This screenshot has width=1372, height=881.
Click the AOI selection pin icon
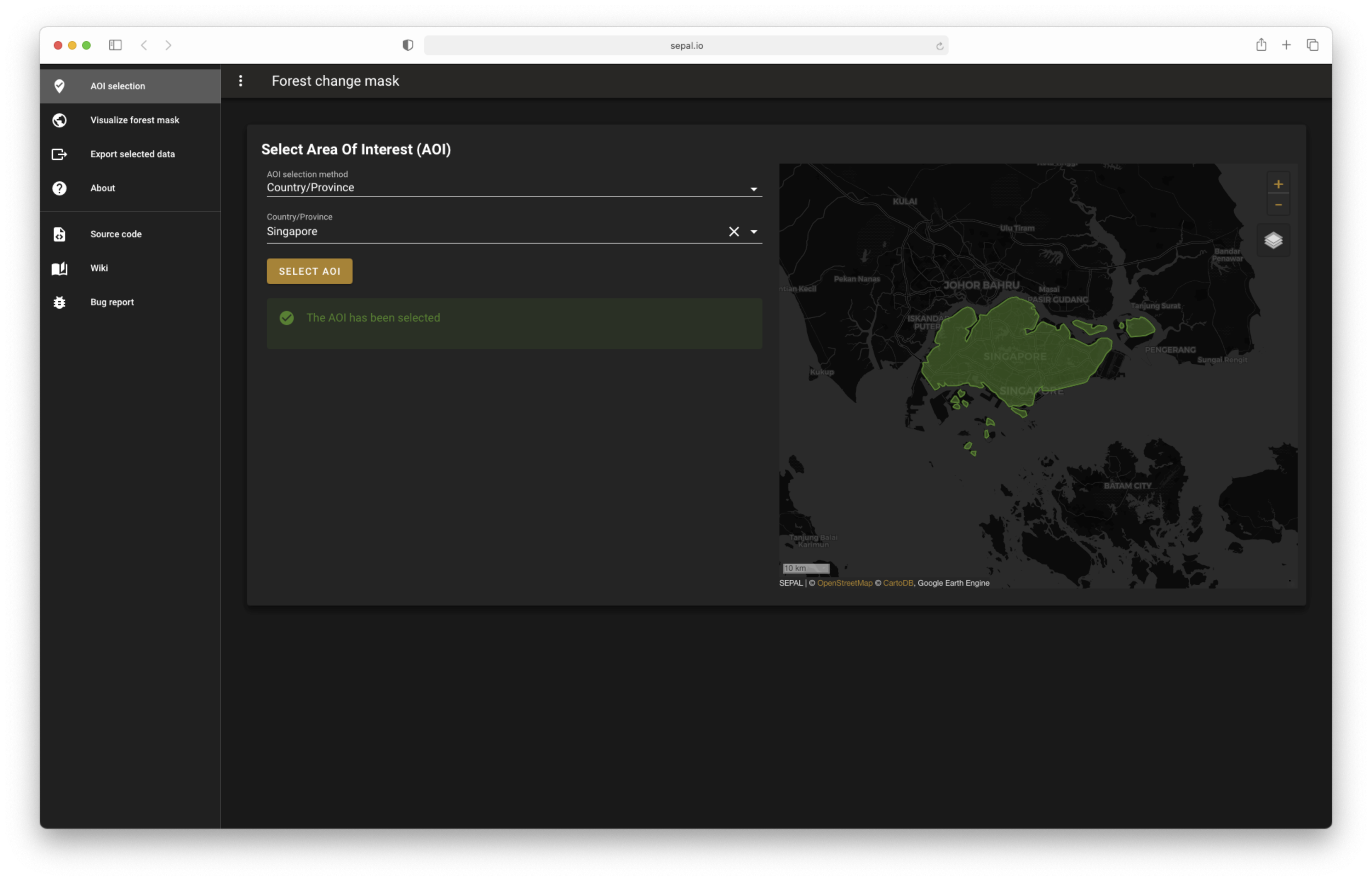coord(59,86)
